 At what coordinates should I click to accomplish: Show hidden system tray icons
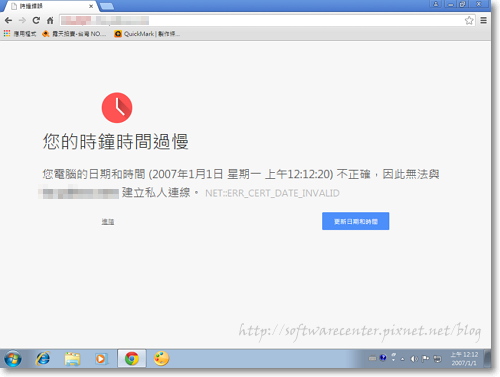[403, 359]
